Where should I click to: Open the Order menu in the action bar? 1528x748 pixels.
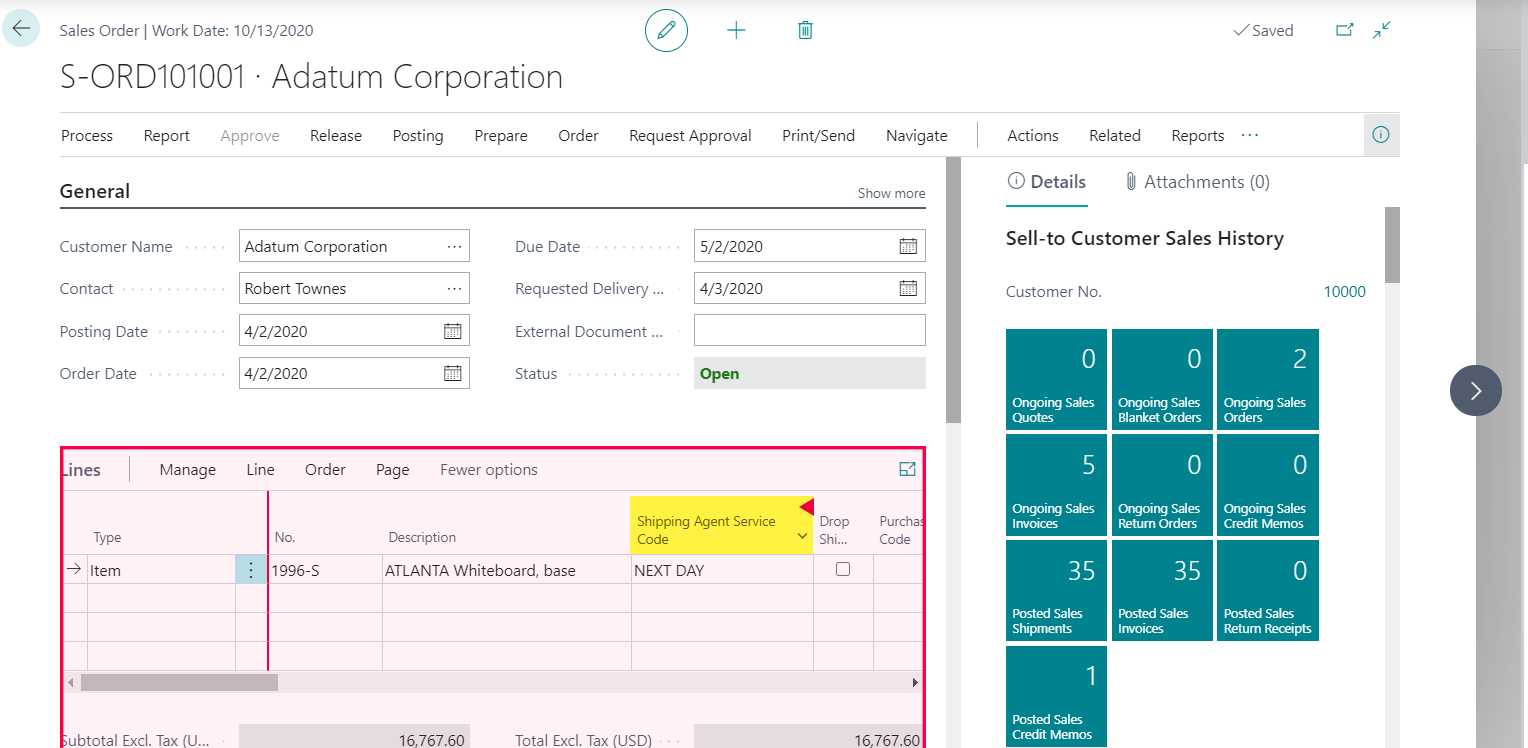pyautogui.click(x=578, y=136)
